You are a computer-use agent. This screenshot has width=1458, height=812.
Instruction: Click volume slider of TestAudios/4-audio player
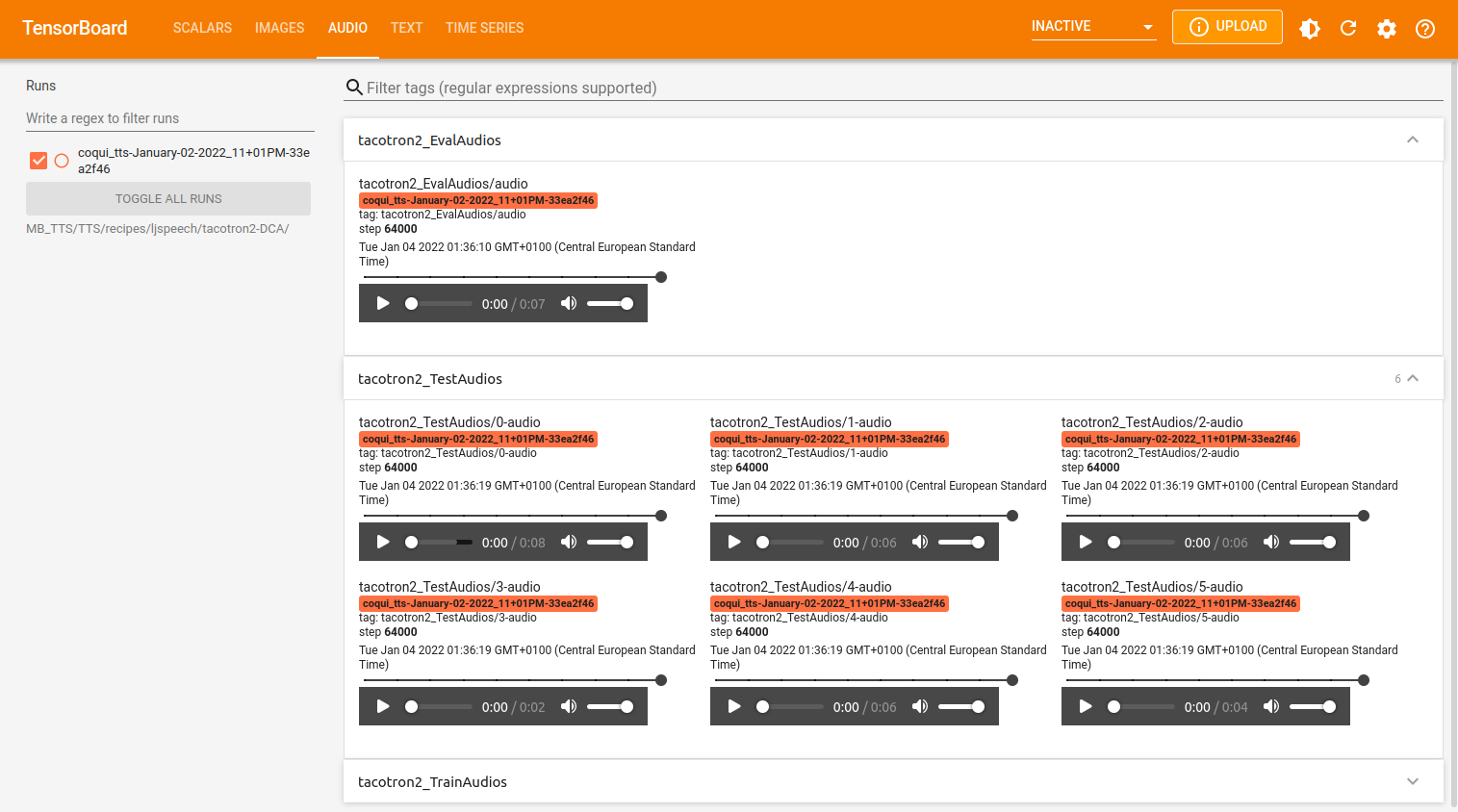[961, 706]
